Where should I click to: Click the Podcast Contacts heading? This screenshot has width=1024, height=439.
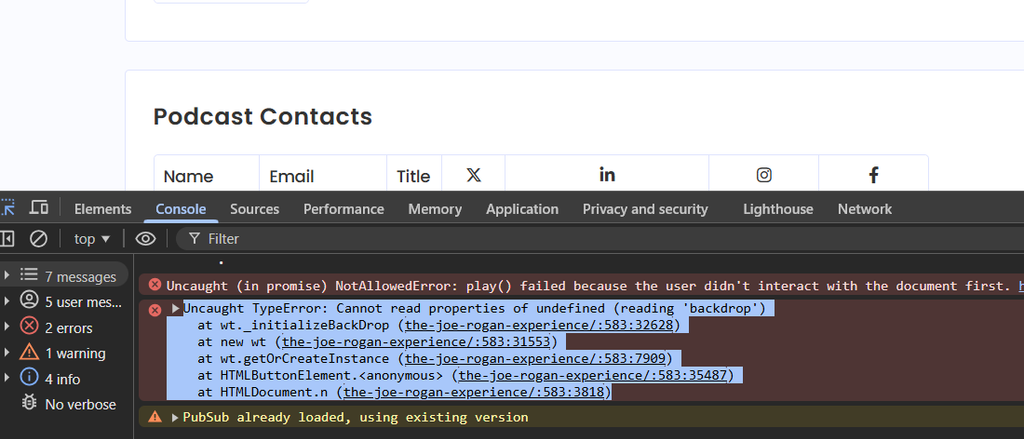pyautogui.click(x=263, y=116)
